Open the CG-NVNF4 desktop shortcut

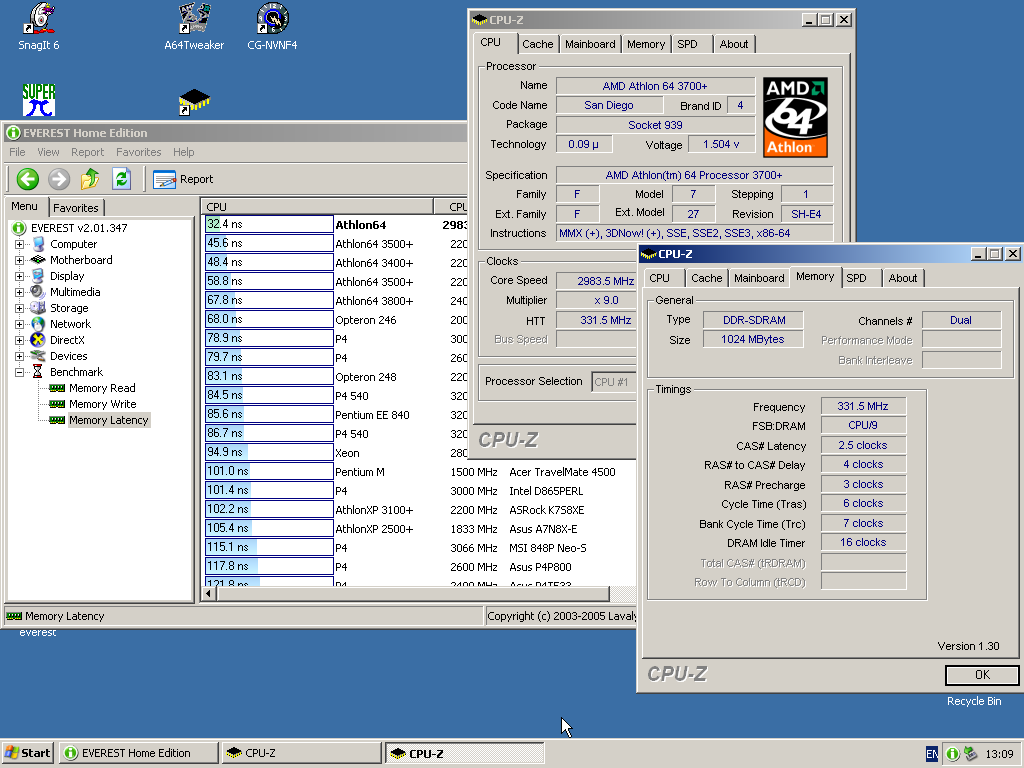click(272, 19)
